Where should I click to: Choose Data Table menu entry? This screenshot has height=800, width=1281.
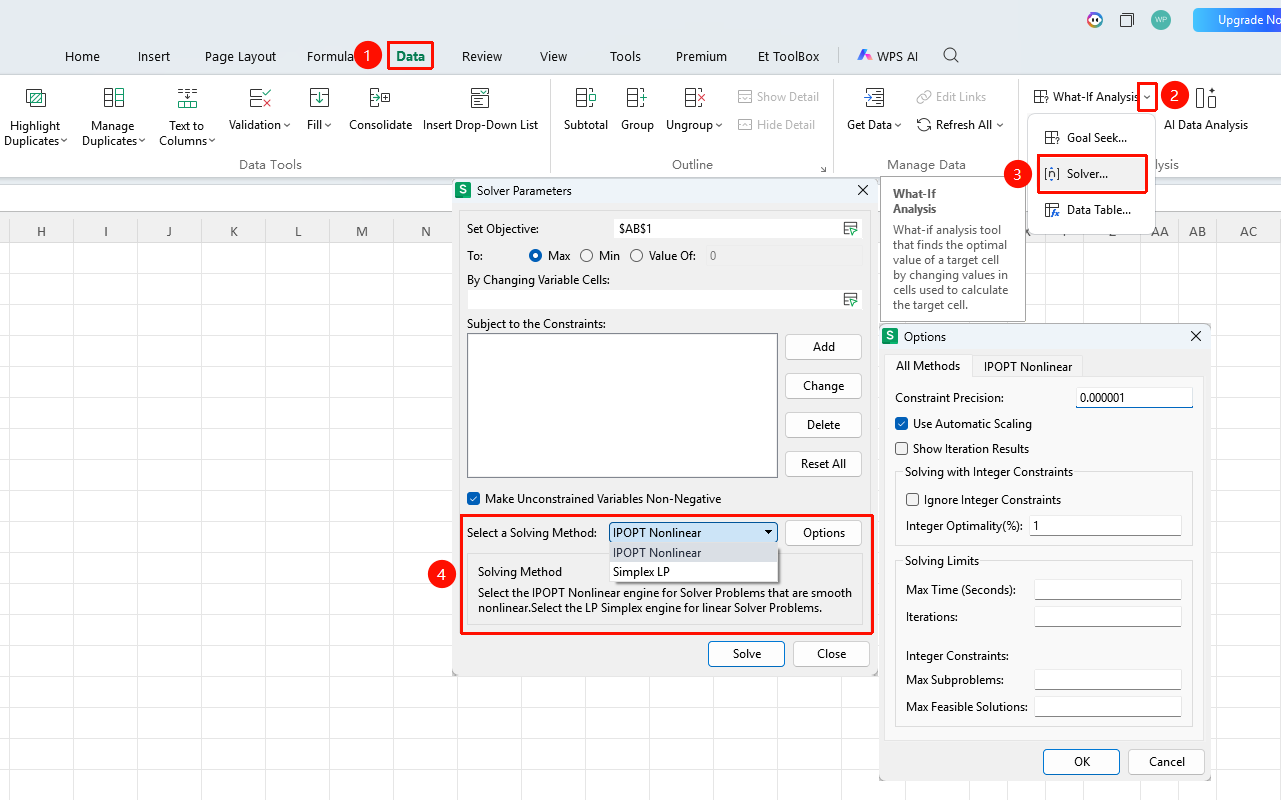[x=1092, y=210]
